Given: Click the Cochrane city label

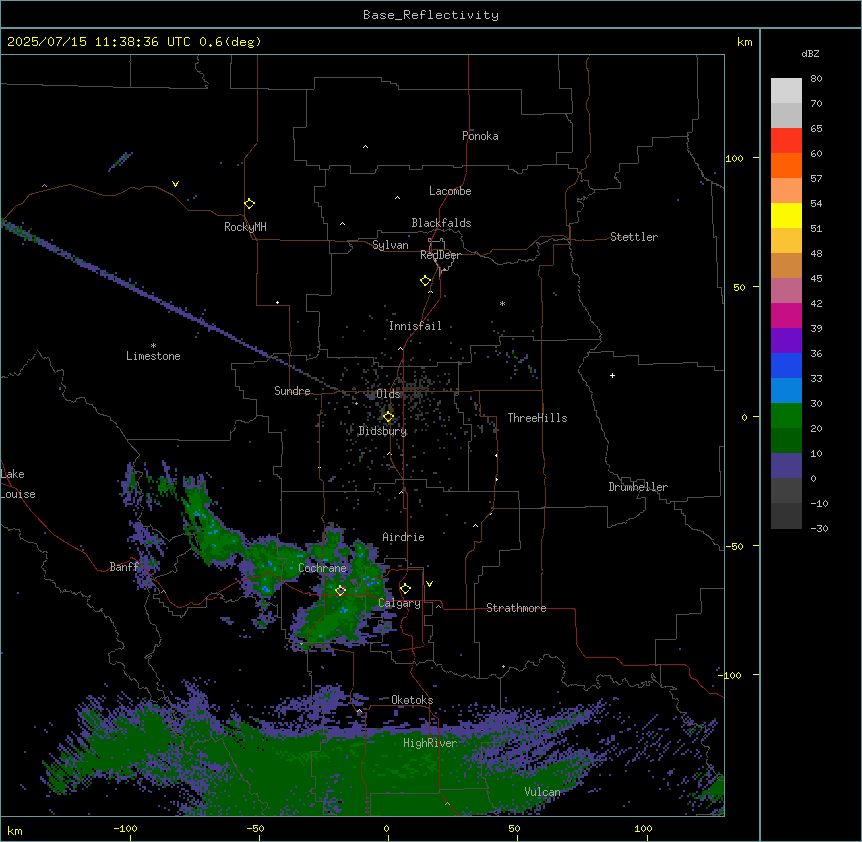Looking at the screenshot, I should coord(322,568).
